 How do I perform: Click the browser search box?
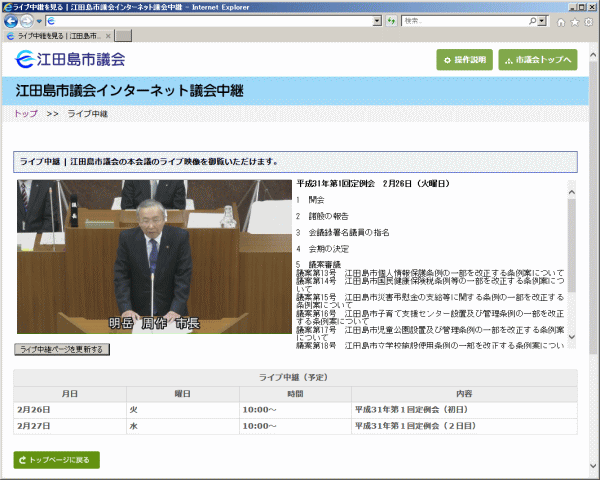(x=464, y=21)
